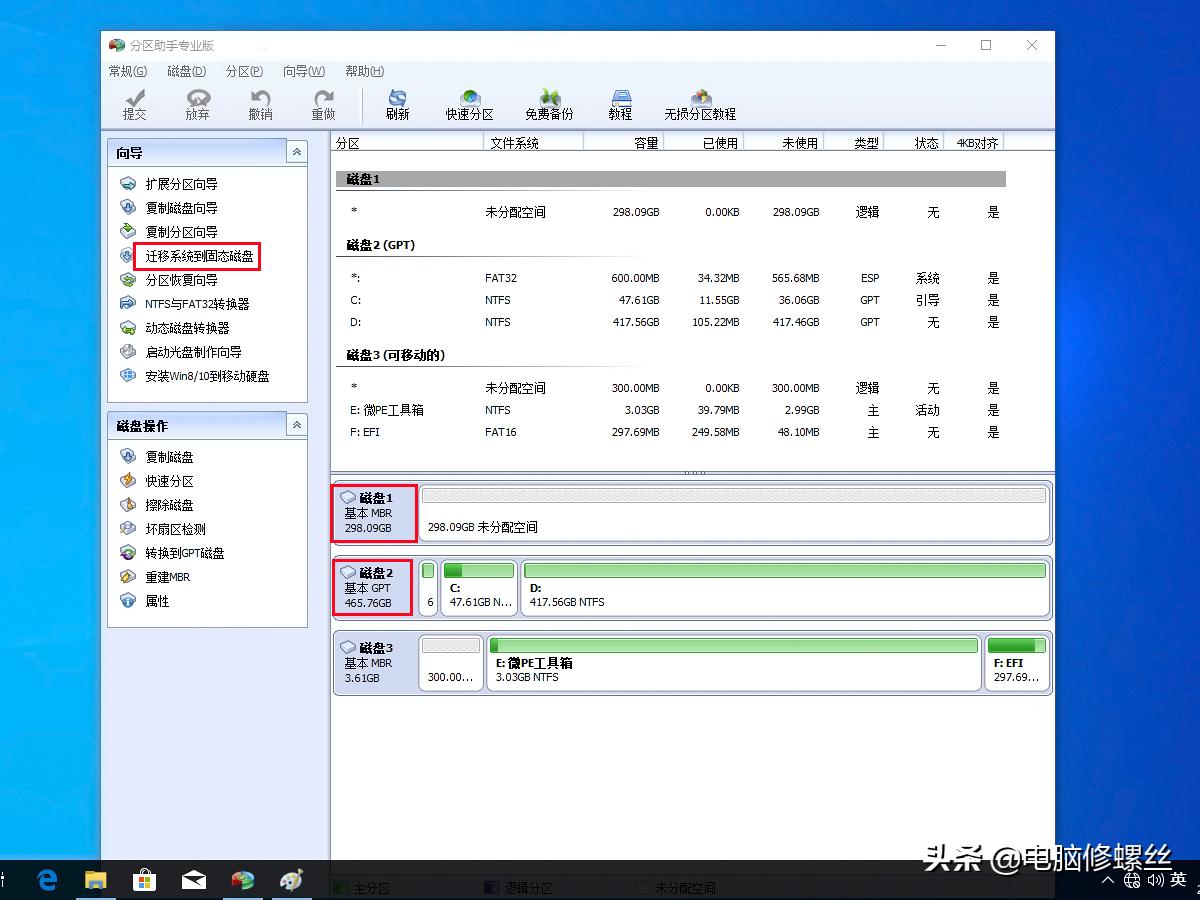Screen dimensions: 1200x900
Task: Open 快速分区 from the toolbar
Action: (470, 104)
